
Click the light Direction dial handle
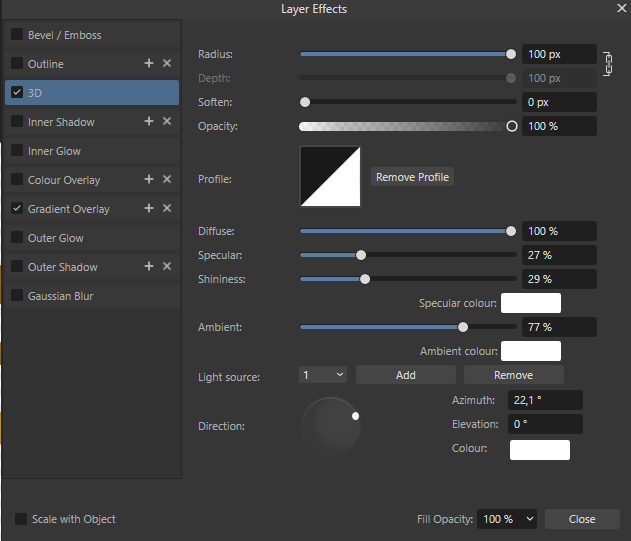[x=355, y=416]
